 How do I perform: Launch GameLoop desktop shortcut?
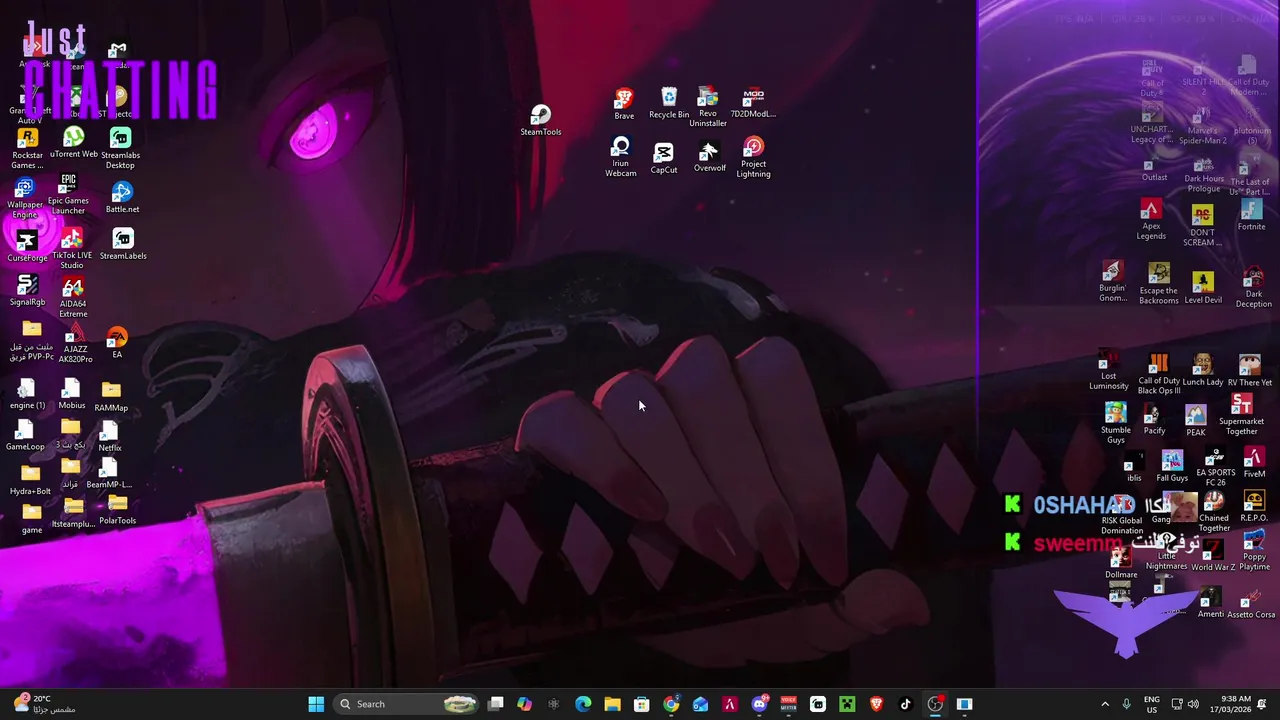coord(25,436)
